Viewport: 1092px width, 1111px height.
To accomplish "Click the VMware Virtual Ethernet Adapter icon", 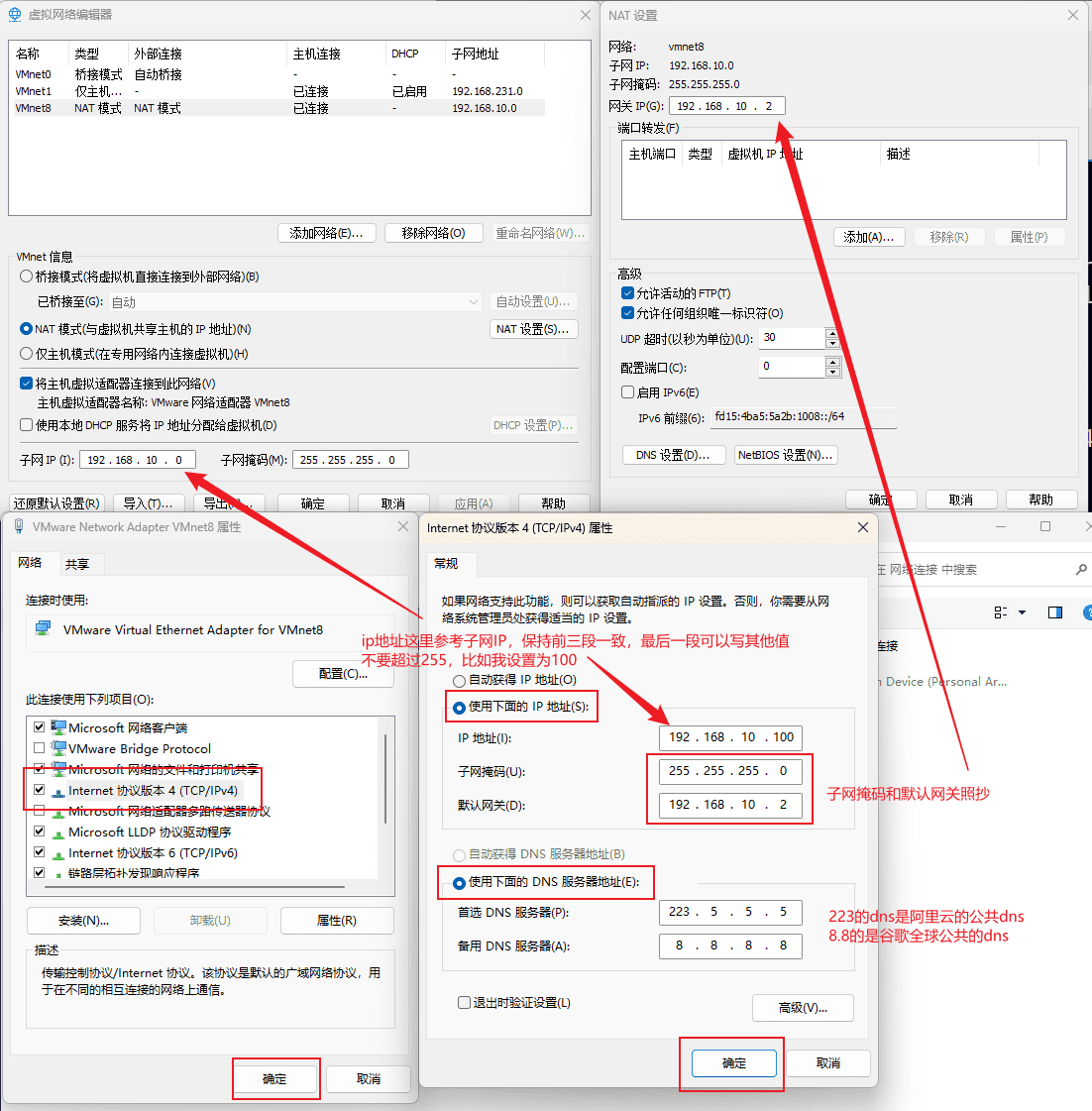I will coord(44,628).
